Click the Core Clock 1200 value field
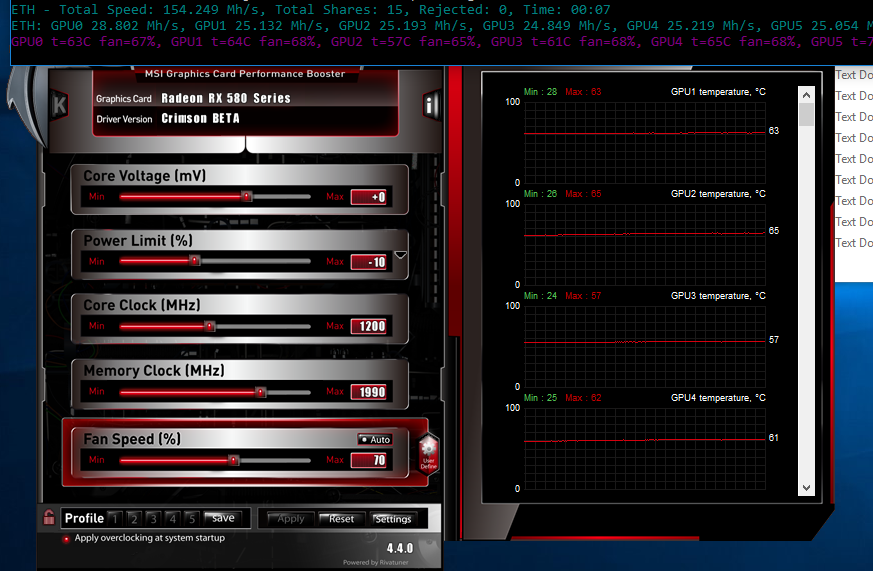873x571 pixels. point(369,326)
